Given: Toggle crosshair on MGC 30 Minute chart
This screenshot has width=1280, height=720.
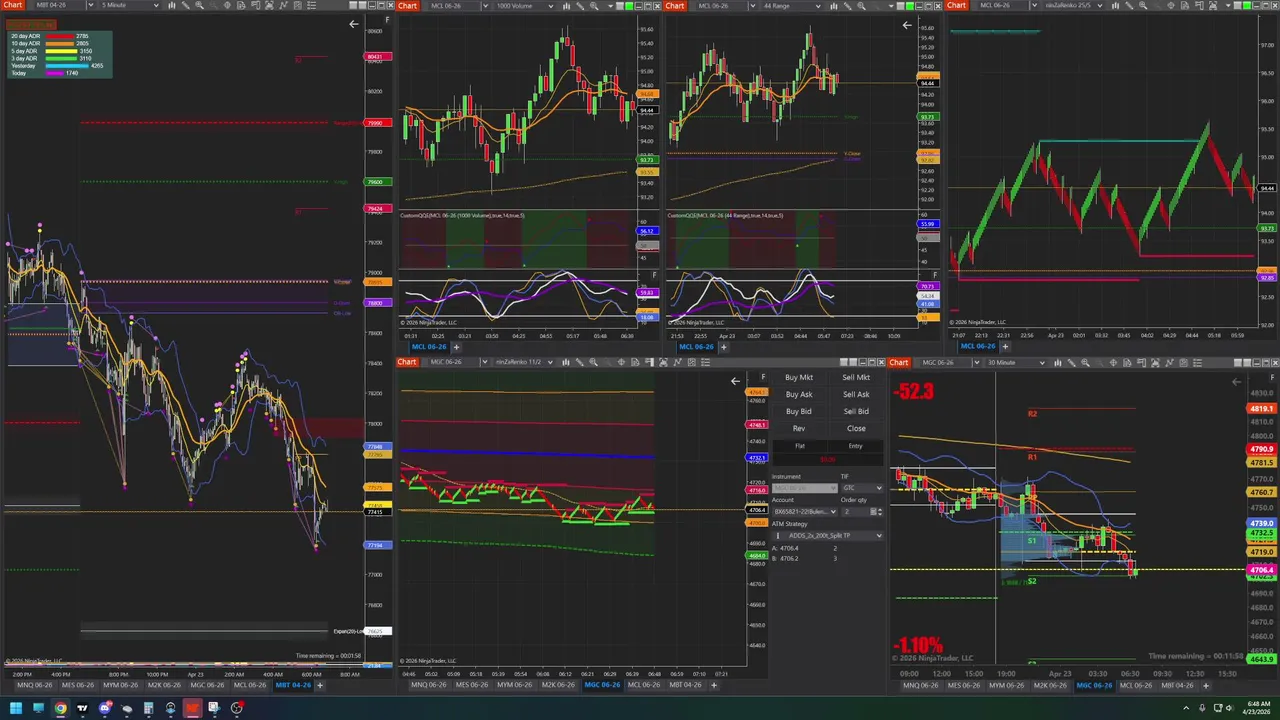Looking at the screenshot, I should [x=1113, y=363].
